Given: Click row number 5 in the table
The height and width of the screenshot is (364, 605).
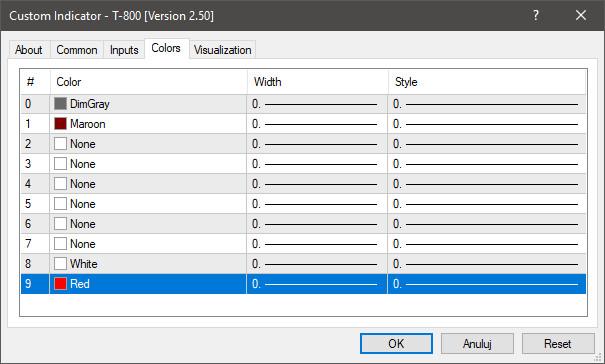Looking at the screenshot, I should pyautogui.click(x=28, y=204).
